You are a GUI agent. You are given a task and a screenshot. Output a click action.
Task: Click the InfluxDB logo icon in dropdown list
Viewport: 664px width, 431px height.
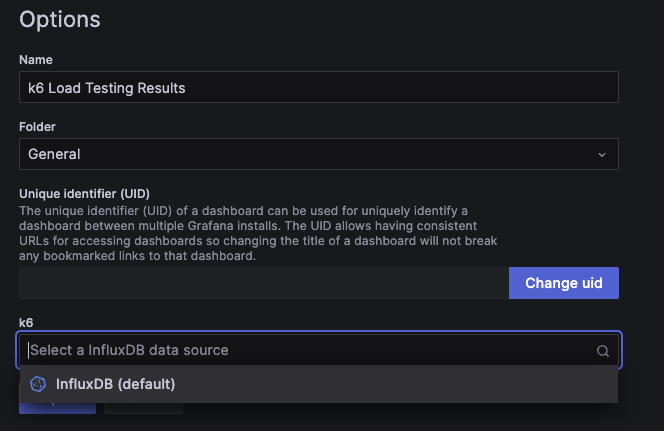tap(38, 384)
